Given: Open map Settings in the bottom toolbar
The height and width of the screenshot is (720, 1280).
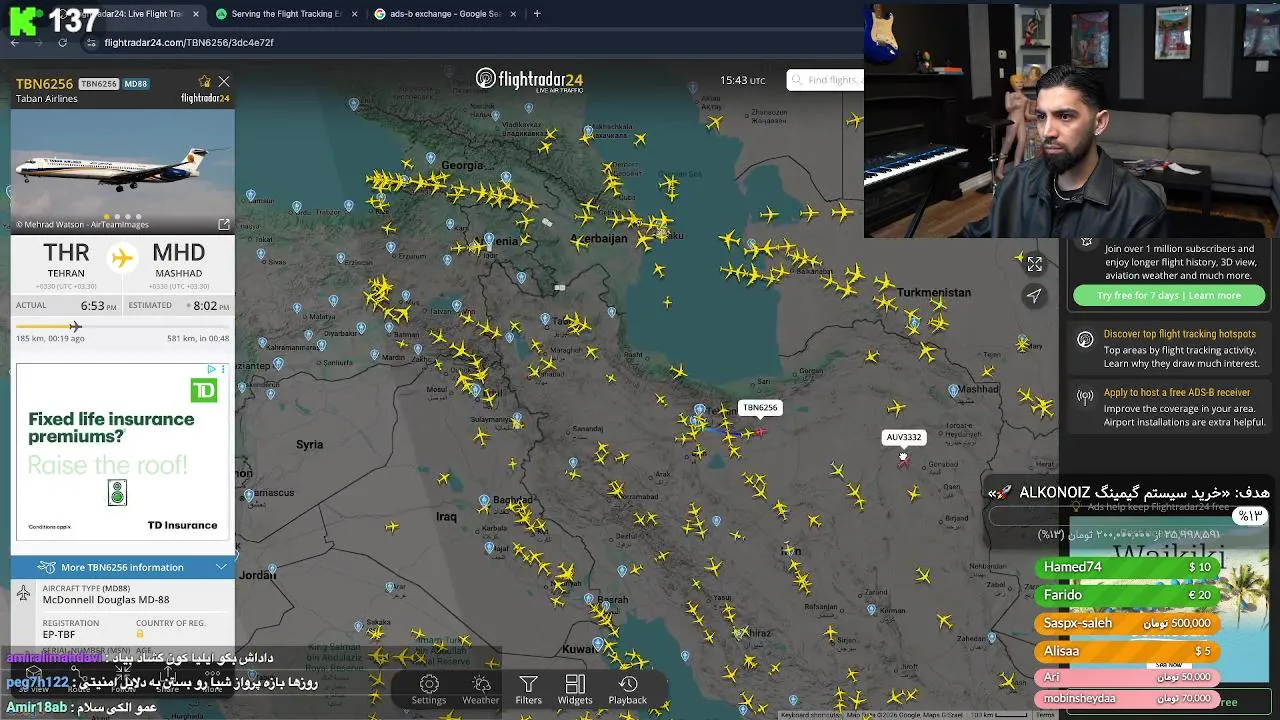Looking at the screenshot, I should pyautogui.click(x=429, y=689).
